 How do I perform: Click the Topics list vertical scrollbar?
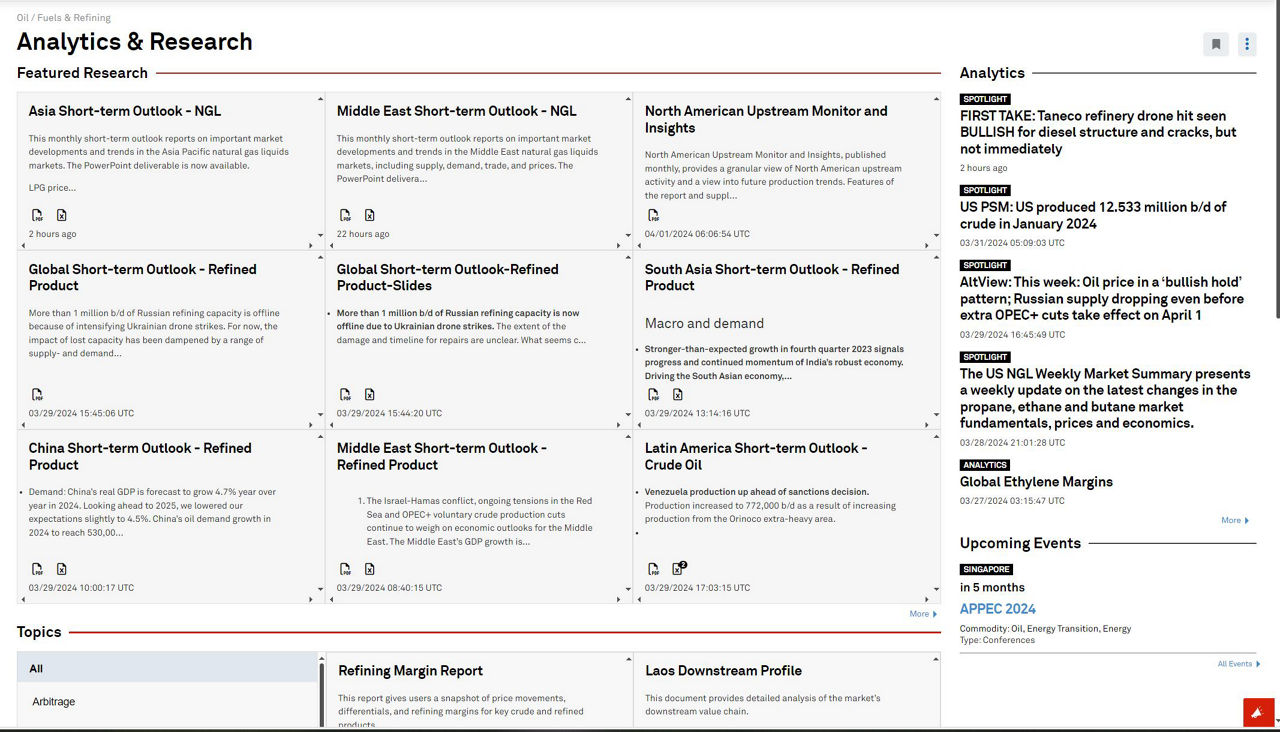coord(321,692)
